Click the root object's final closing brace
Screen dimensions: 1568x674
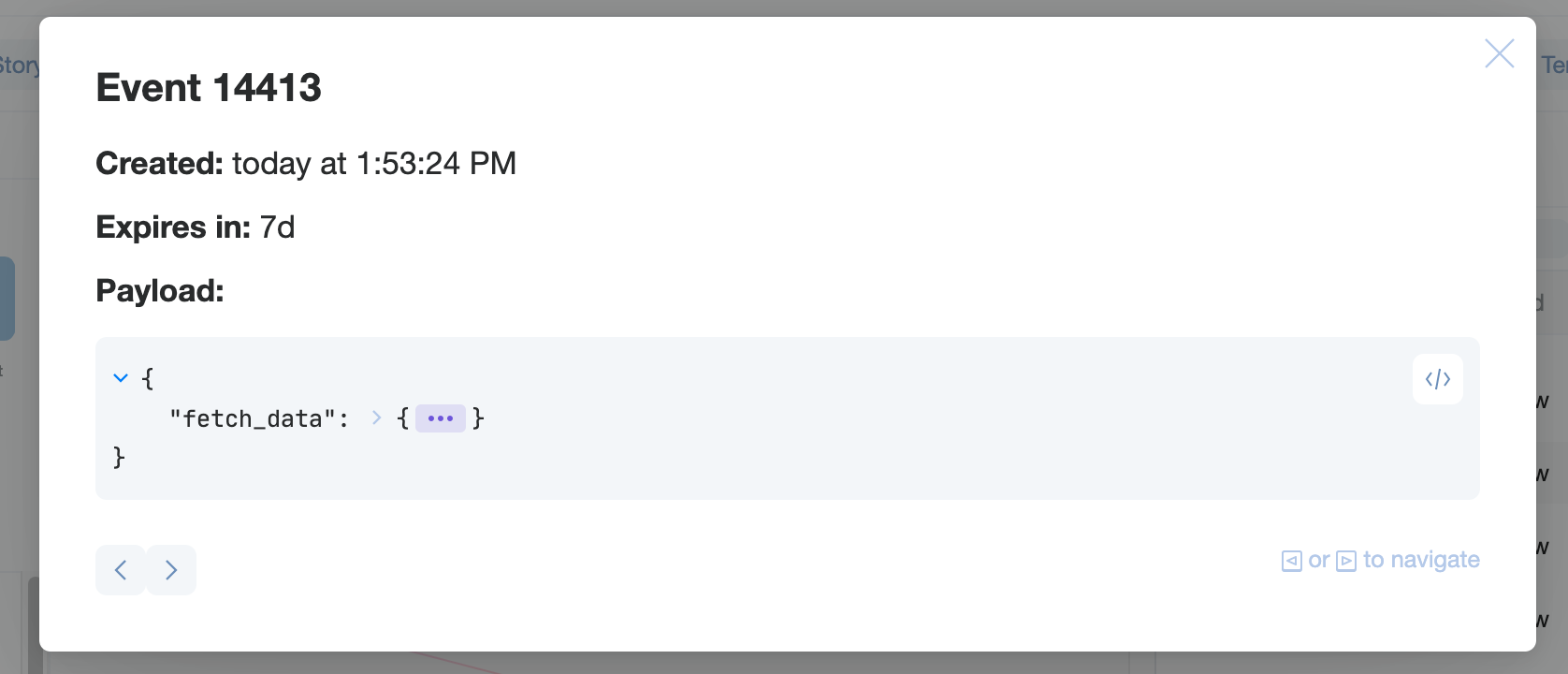[x=119, y=457]
